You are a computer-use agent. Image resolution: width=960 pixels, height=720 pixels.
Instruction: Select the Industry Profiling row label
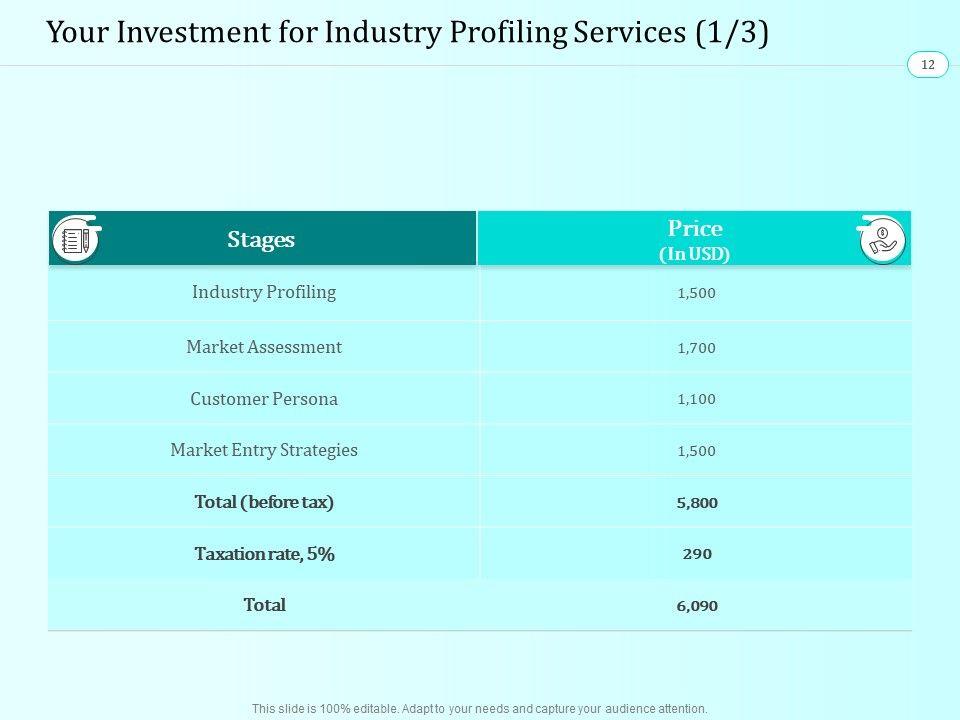pos(264,292)
